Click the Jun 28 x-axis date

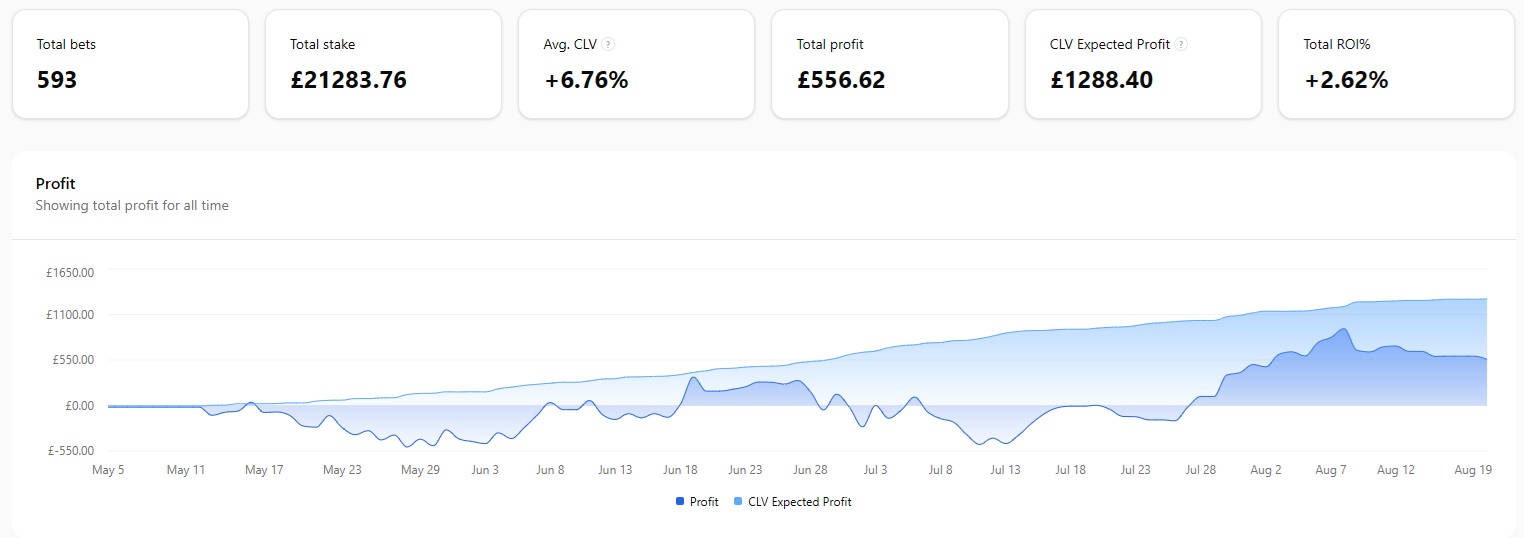coord(810,470)
